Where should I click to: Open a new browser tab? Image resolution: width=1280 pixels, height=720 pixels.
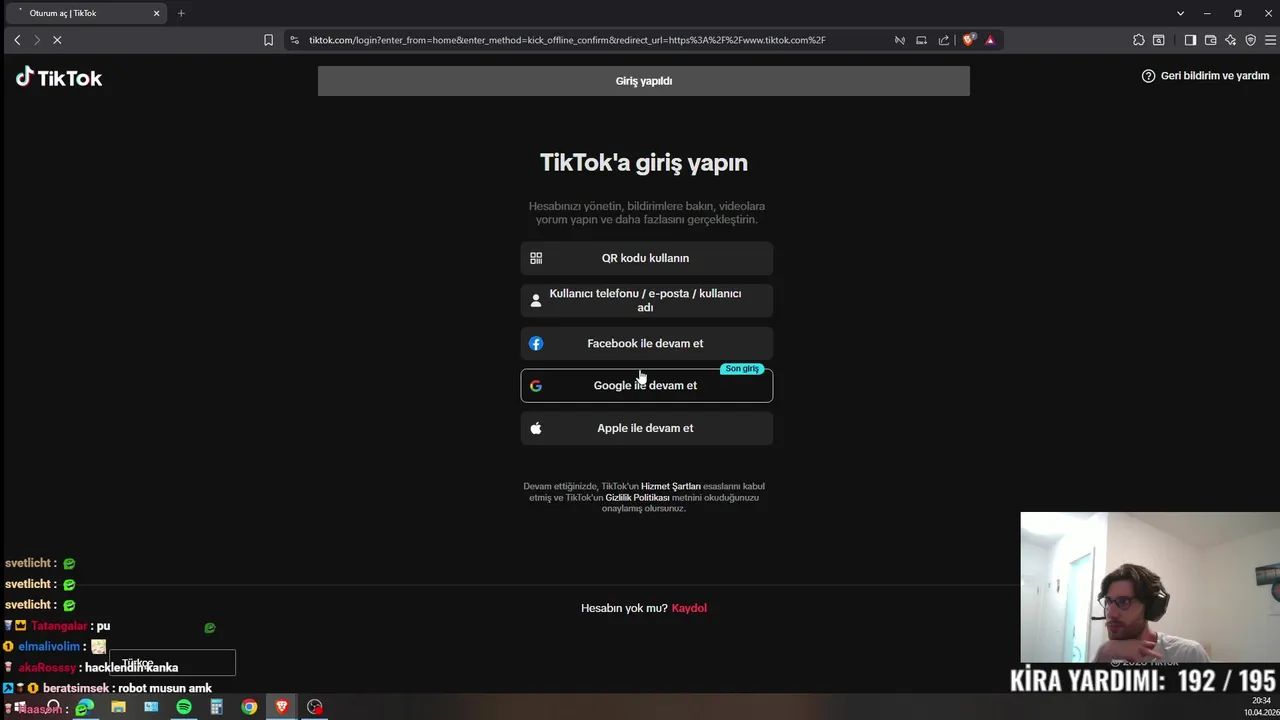click(181, 13)
